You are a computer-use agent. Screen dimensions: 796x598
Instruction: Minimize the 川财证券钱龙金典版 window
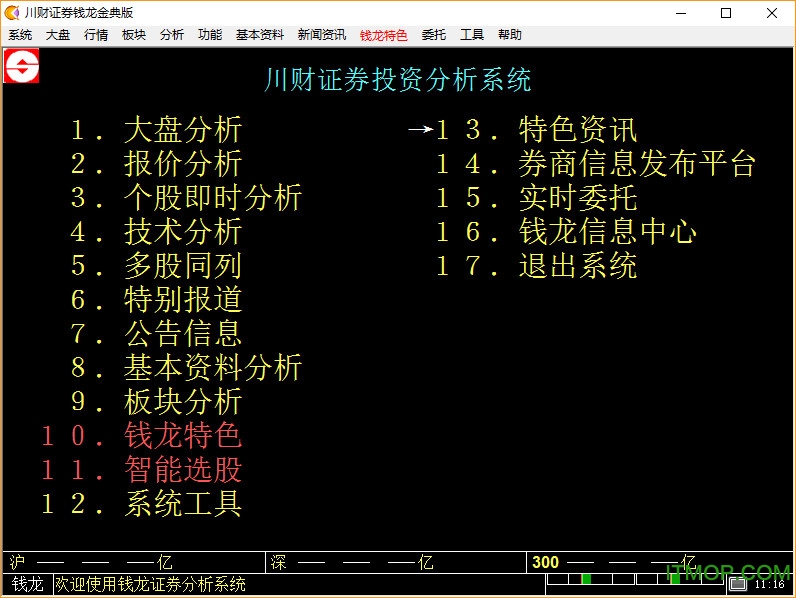681,13
